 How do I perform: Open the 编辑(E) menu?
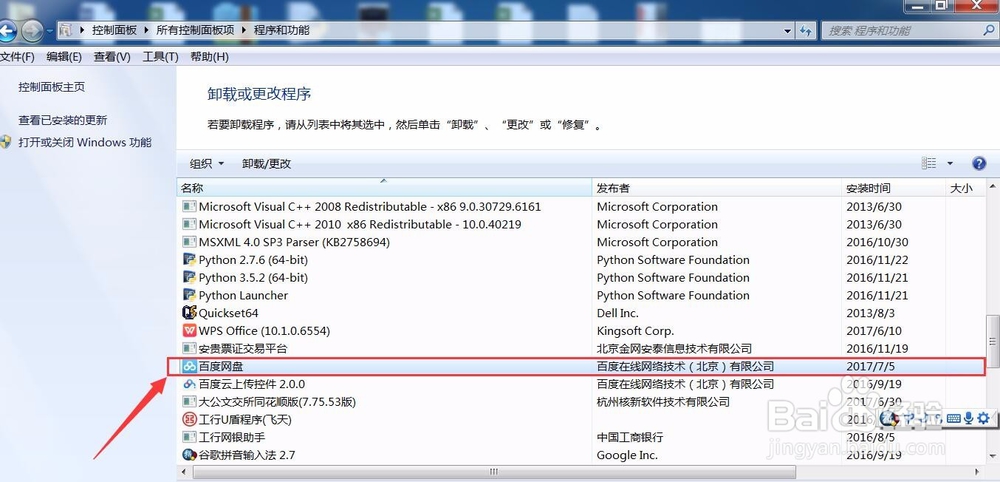[64, 57]
